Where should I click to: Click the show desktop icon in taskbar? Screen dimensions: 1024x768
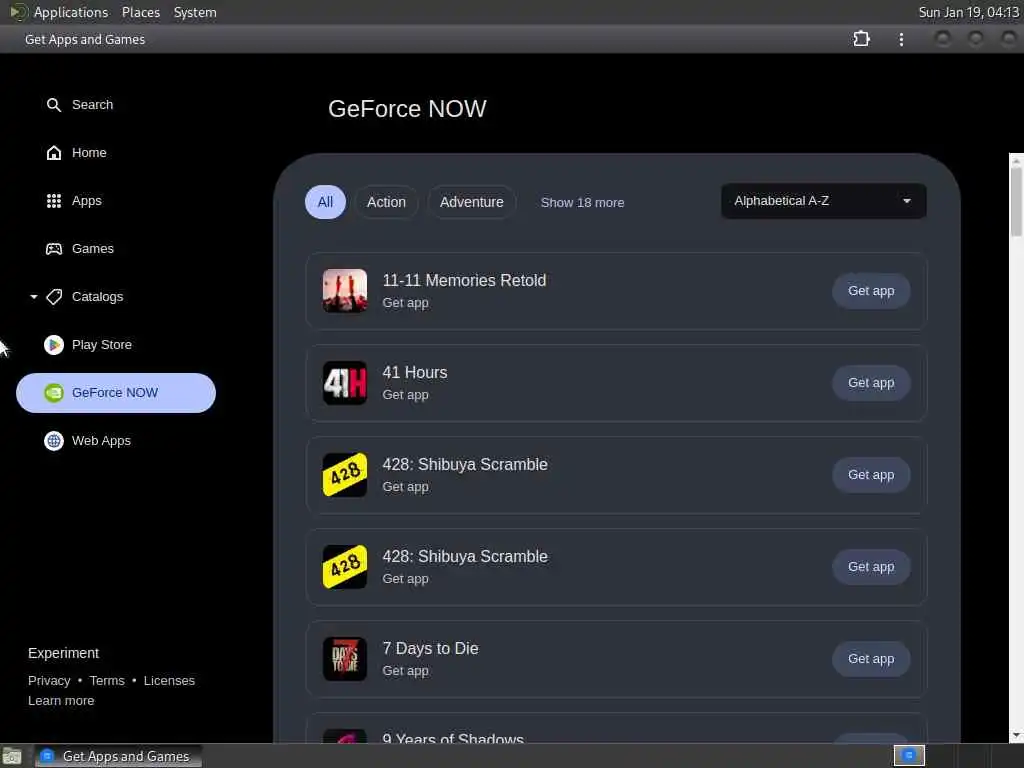point(12,756)
